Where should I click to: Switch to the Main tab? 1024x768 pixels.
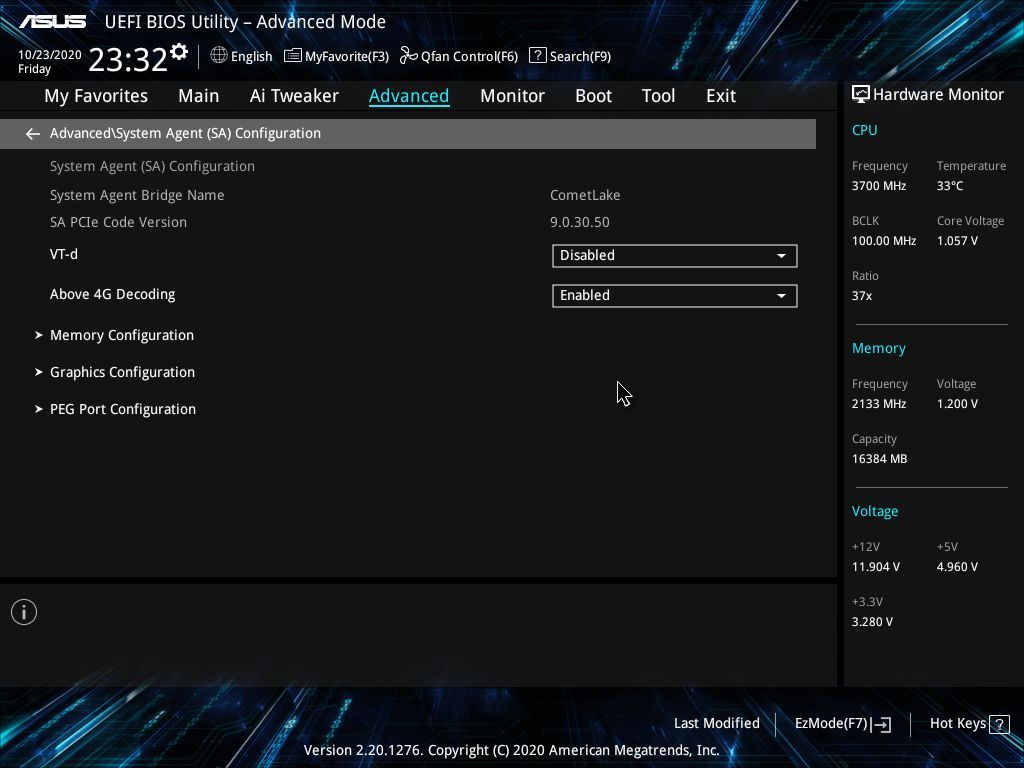[x=199, y=96]
